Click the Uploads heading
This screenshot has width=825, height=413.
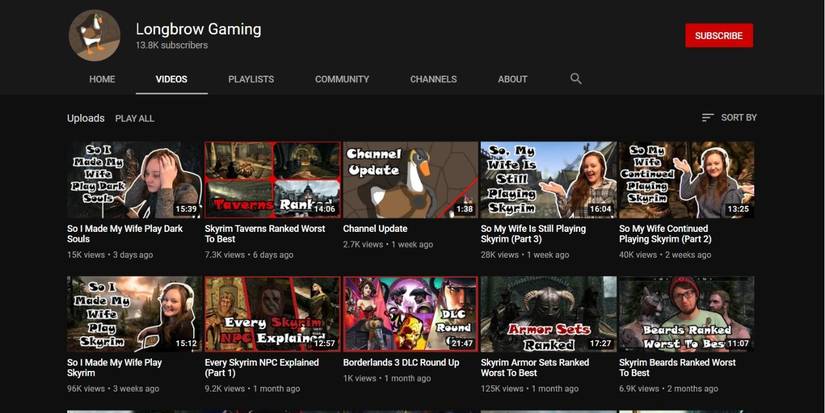[86, 118]
